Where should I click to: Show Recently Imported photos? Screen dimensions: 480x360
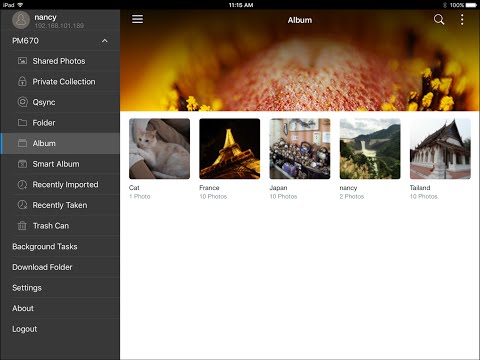click(60, 185)
